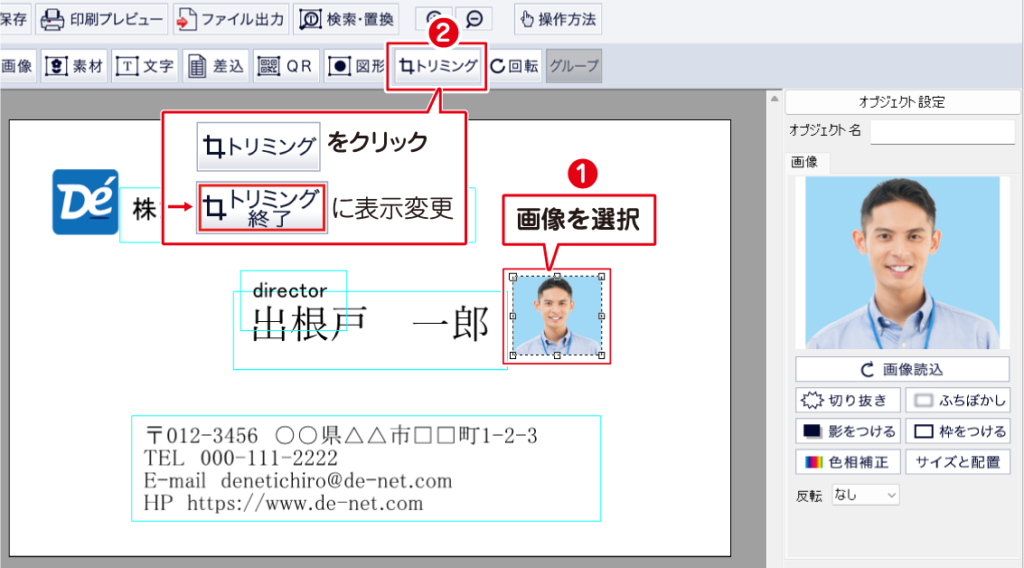Click the 回転 rotate tool
The image size is (1024, 568).
click(x=515, y=66)
